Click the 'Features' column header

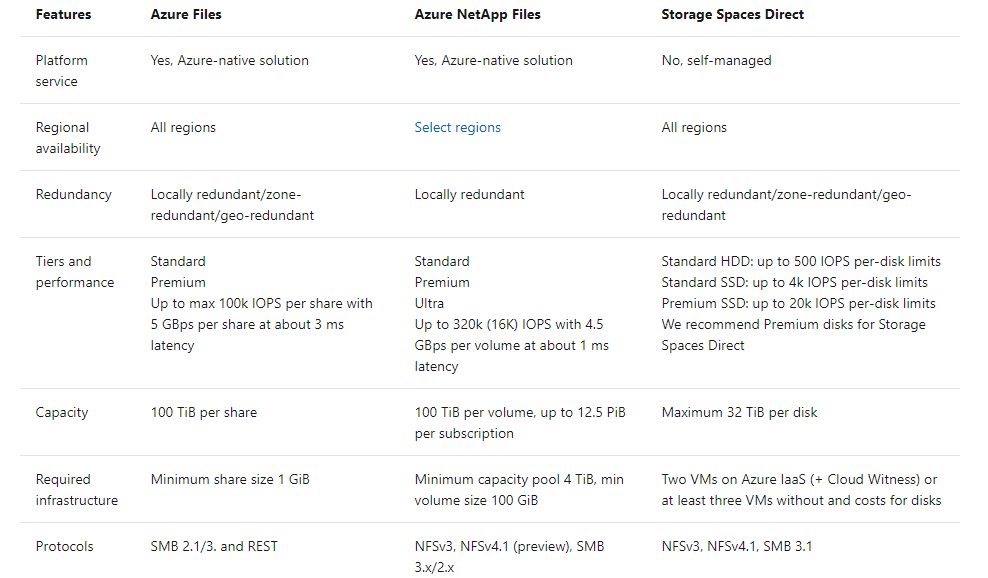63,15
